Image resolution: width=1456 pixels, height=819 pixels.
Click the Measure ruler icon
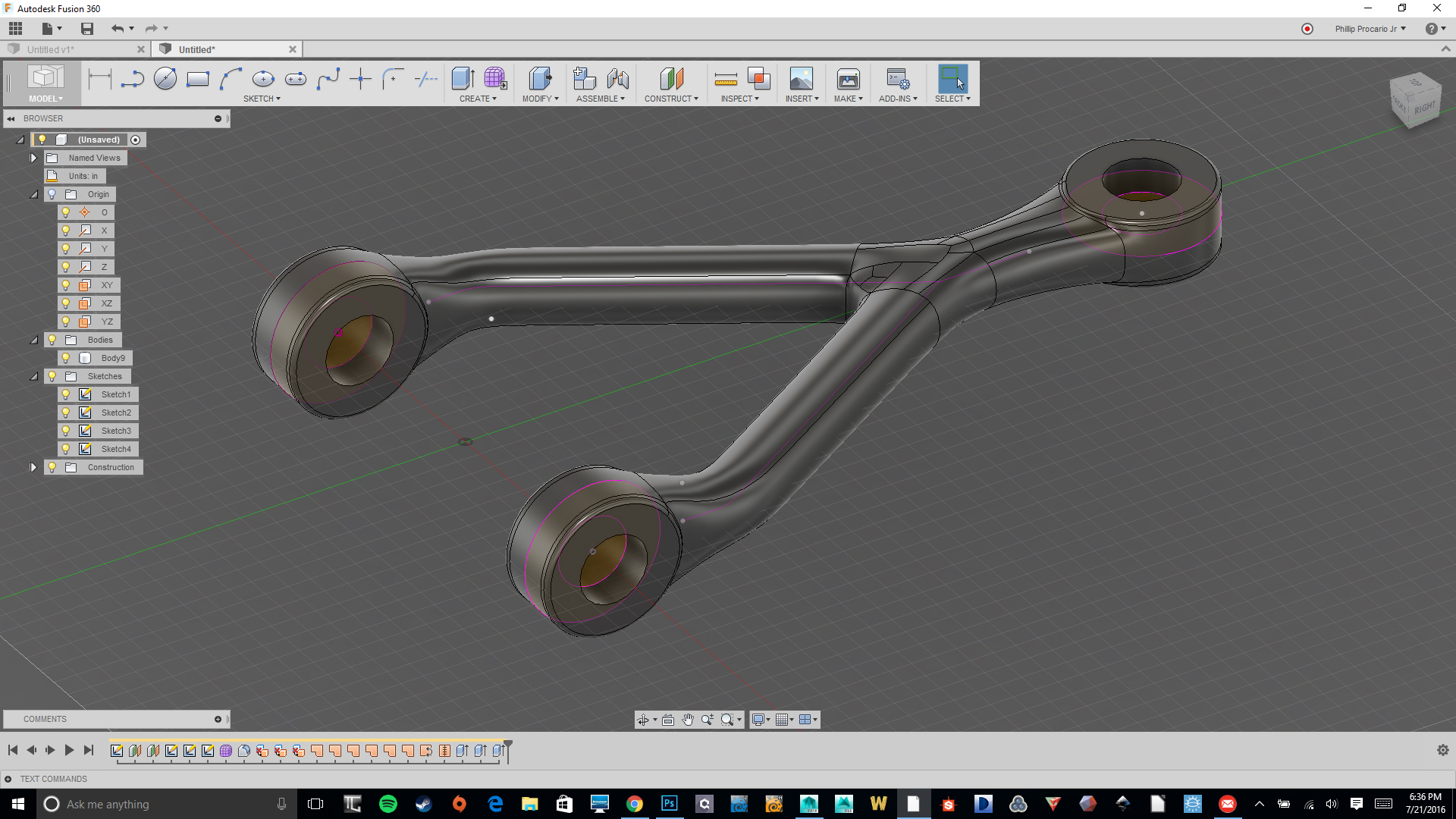(x=726, y=79)
